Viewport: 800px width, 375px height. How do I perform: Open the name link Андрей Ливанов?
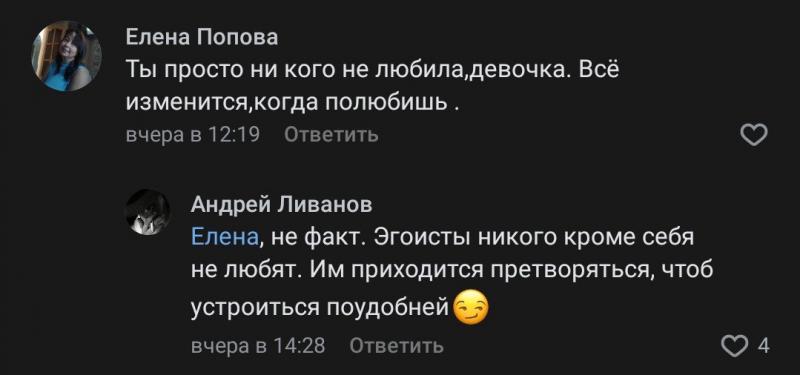click(281, 205)
